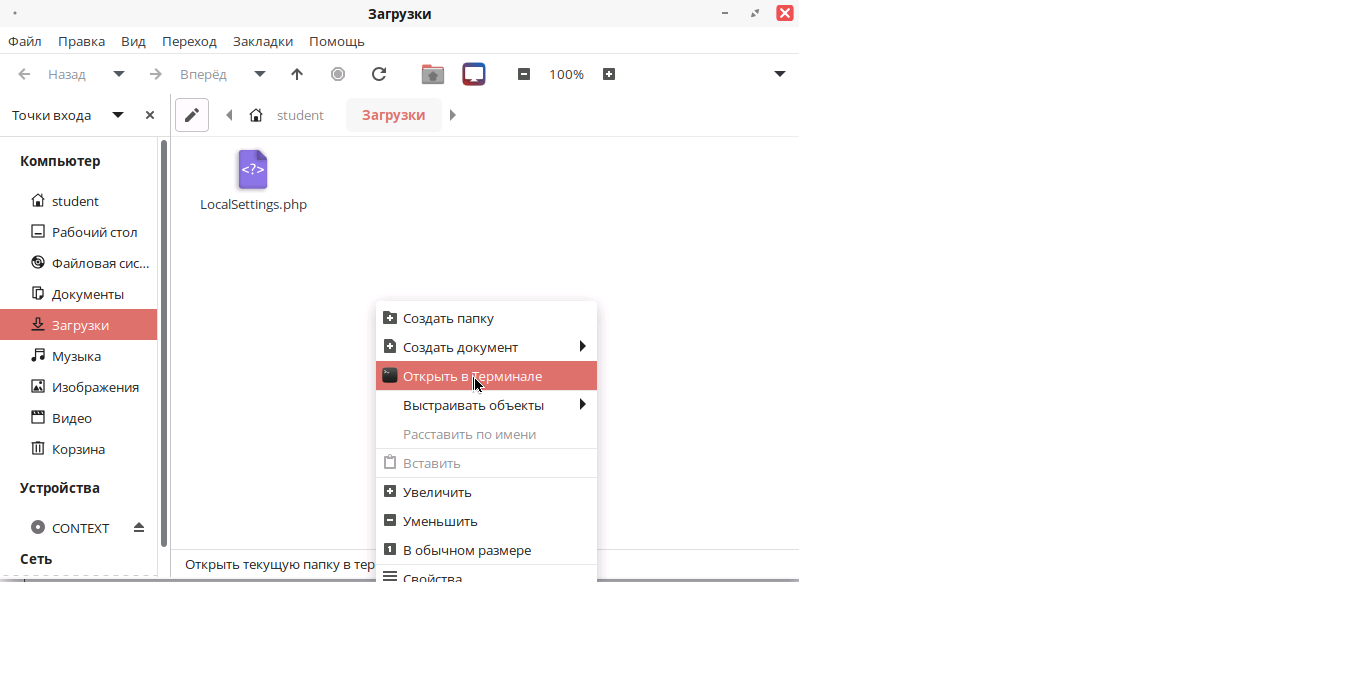Click the home folder toolbar icon
Screen dimensions: 1351x678
pos(432,74)
